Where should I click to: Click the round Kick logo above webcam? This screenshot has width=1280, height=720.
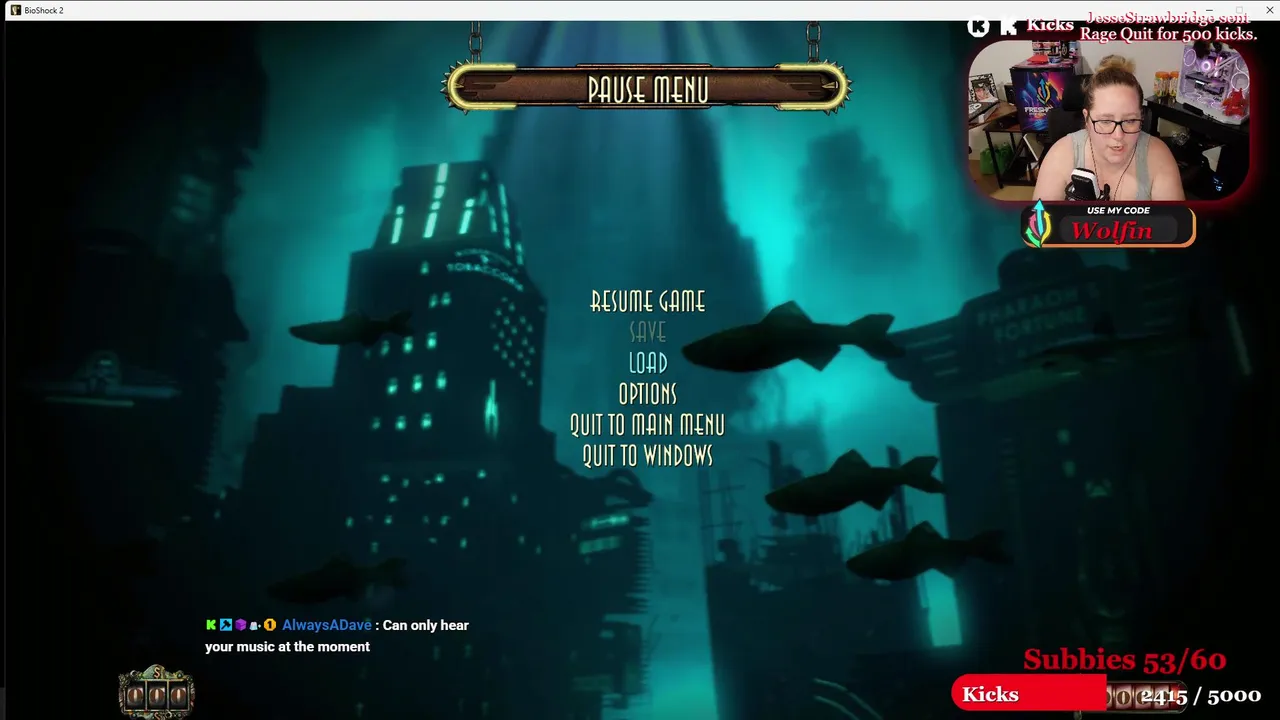(x=978, y=27)
